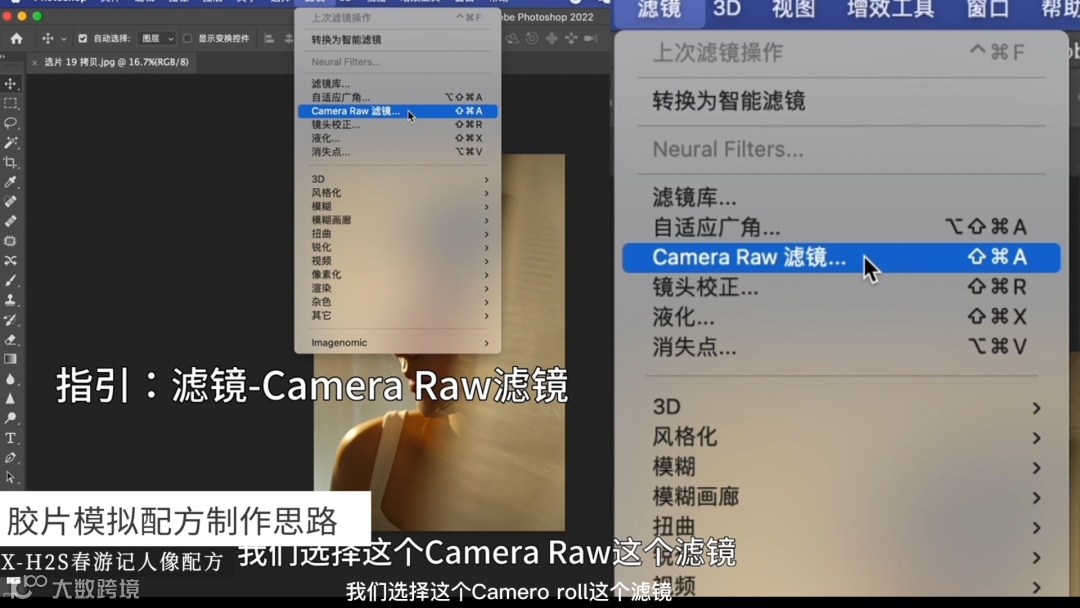Choose 液化 in small menu

click(397, 138)
